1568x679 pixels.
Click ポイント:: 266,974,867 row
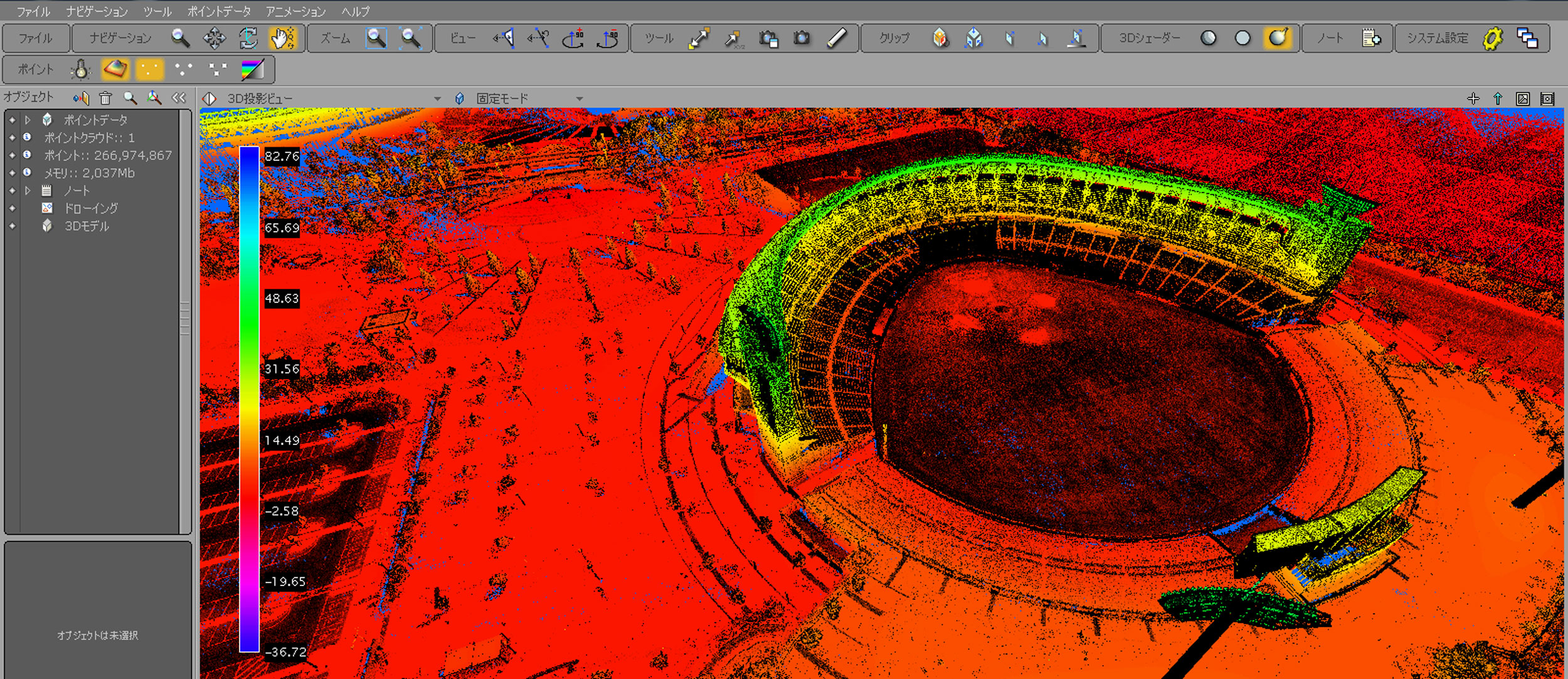pos(108,155)
